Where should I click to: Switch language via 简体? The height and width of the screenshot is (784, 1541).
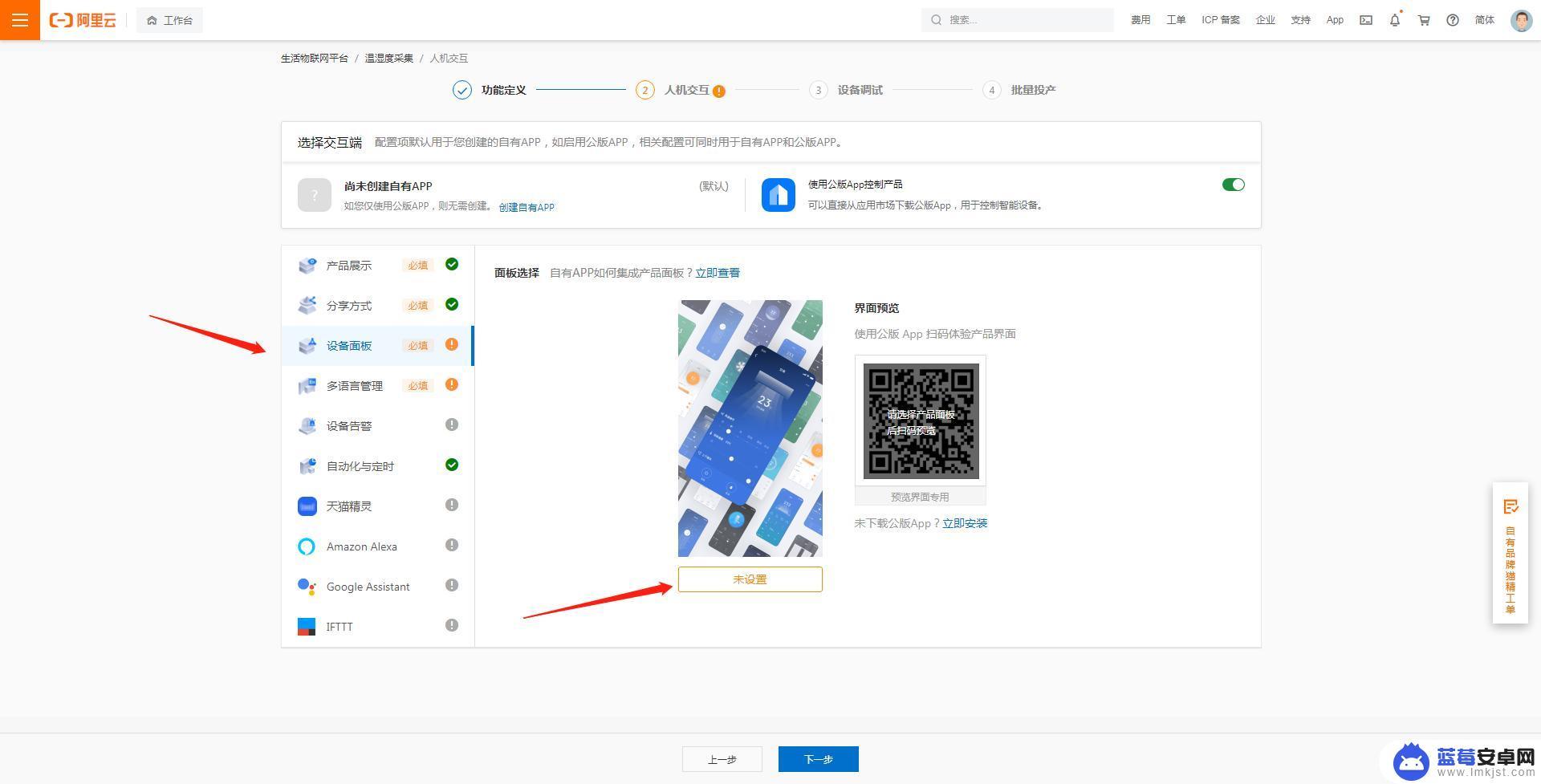point(1485,20)
